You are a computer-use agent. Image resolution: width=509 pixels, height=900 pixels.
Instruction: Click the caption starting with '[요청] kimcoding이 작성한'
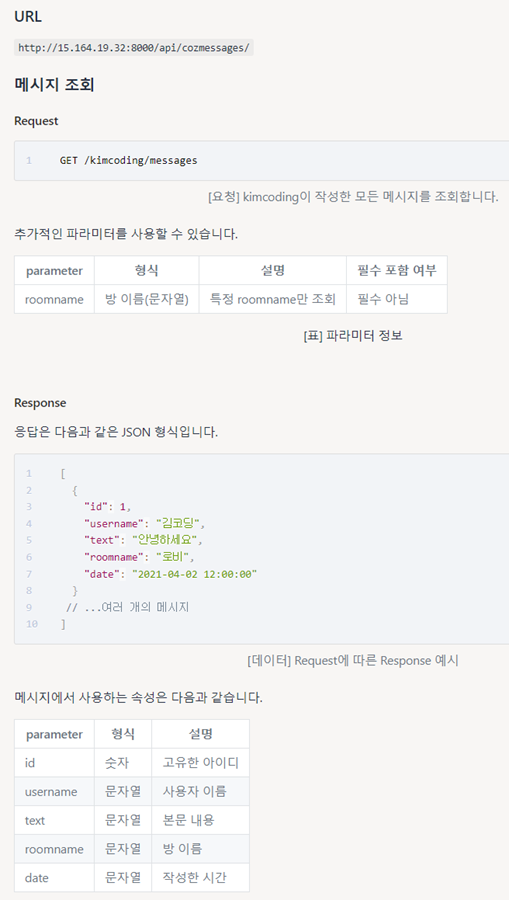tap(353, 197)
